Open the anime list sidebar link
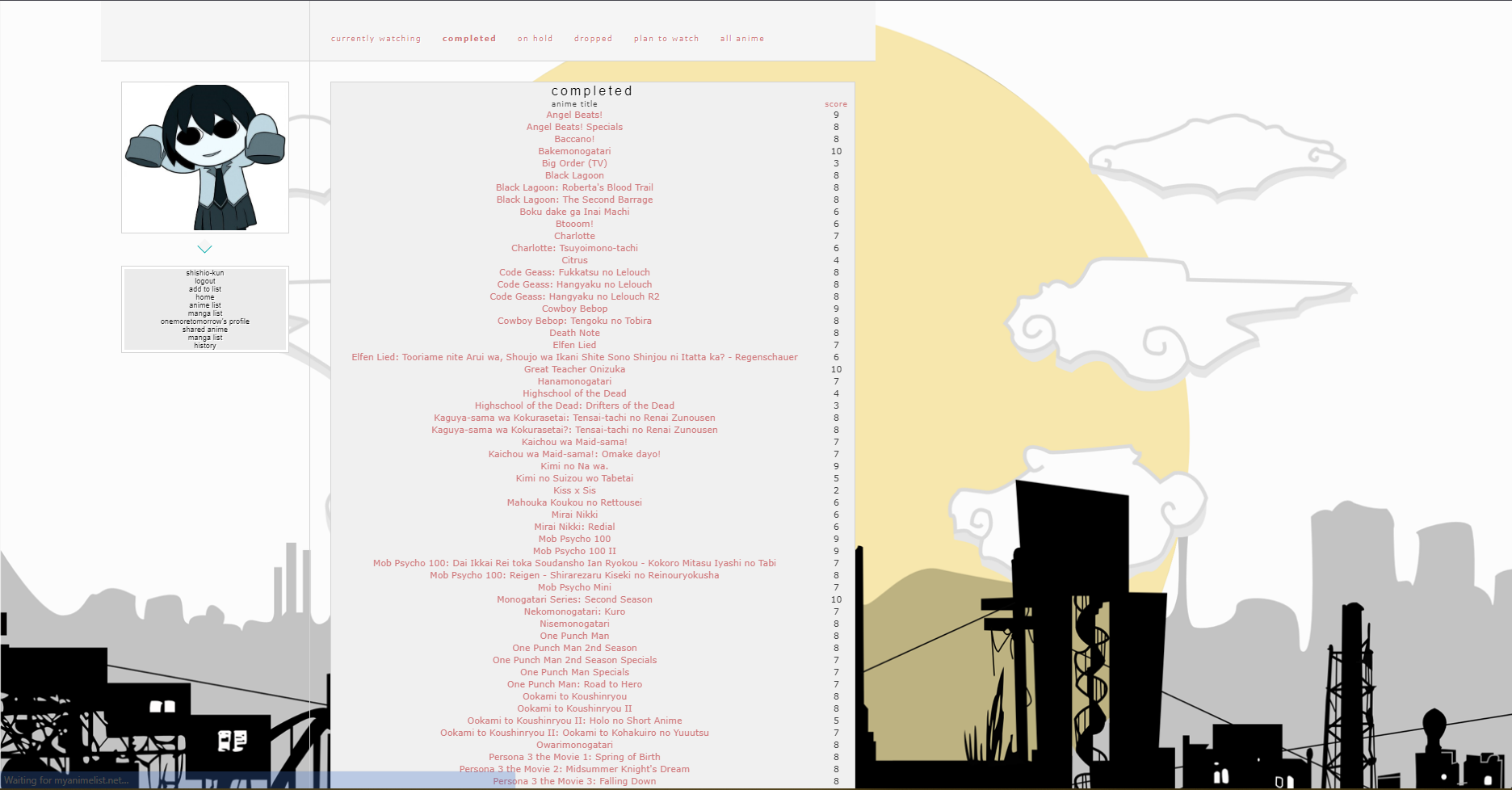The width and height of the screenshot is (1512, 790). point(205,305)
